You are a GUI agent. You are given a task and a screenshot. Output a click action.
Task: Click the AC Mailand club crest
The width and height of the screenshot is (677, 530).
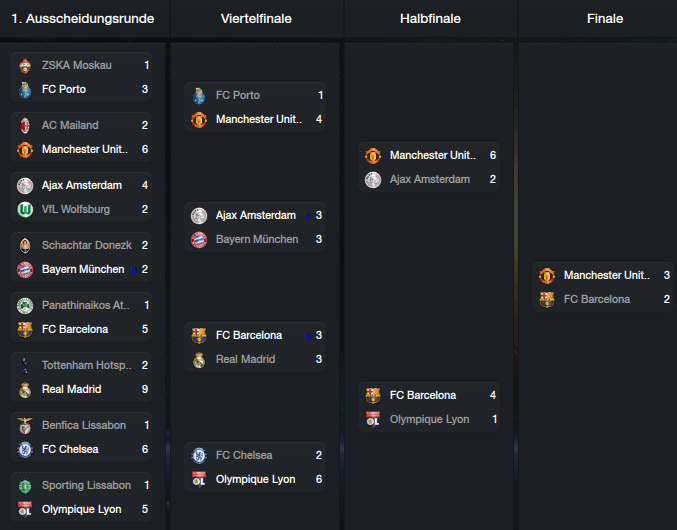25,126
